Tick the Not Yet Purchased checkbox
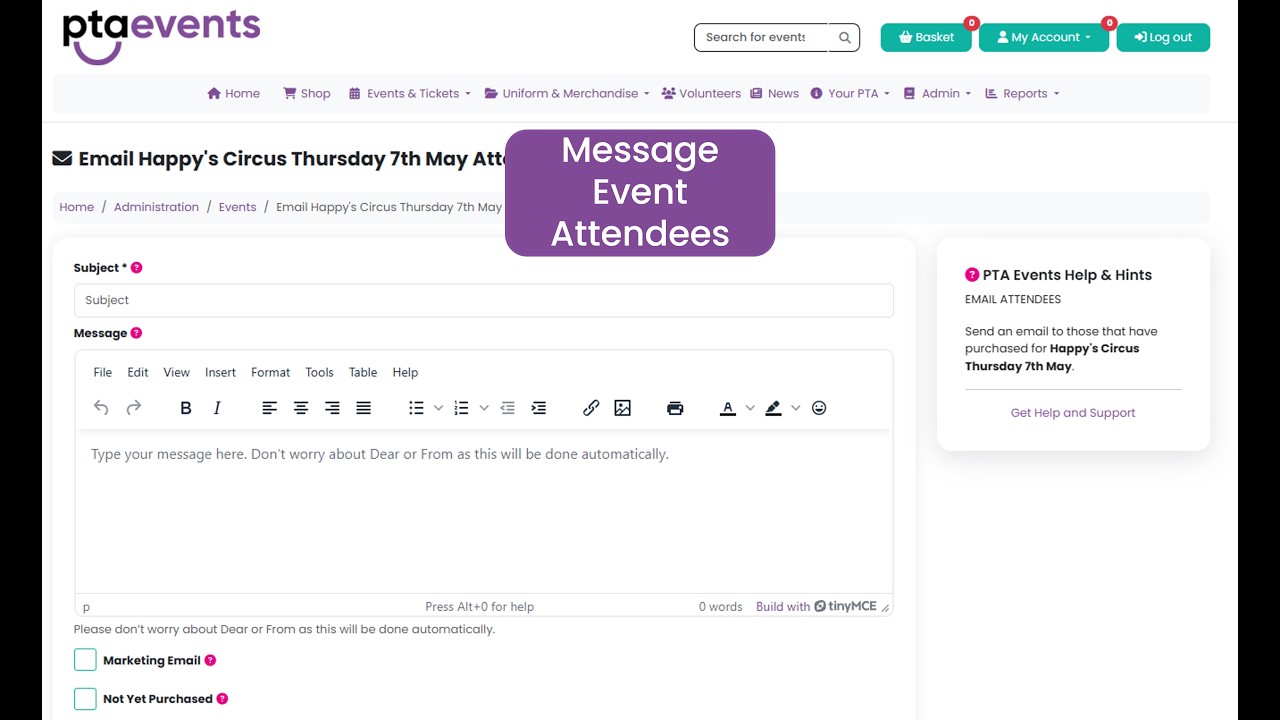 tap(85, 699)
